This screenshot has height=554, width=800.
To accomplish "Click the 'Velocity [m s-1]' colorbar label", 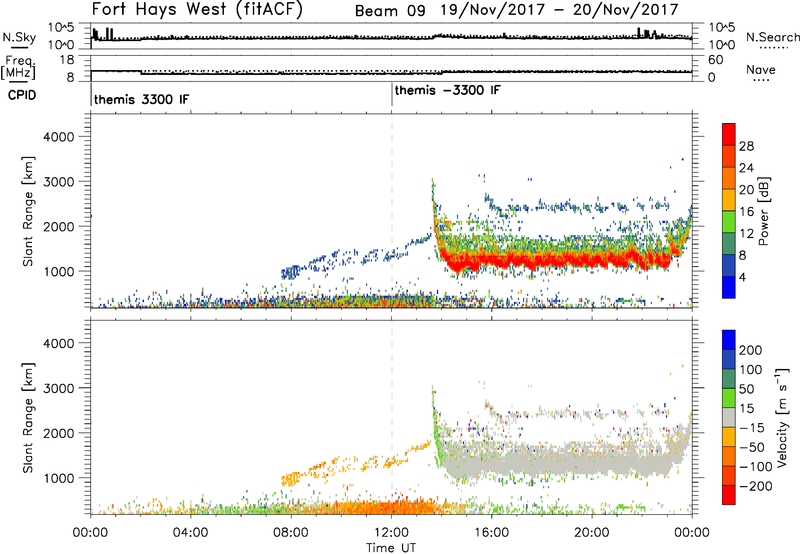I will pos(782,418).
